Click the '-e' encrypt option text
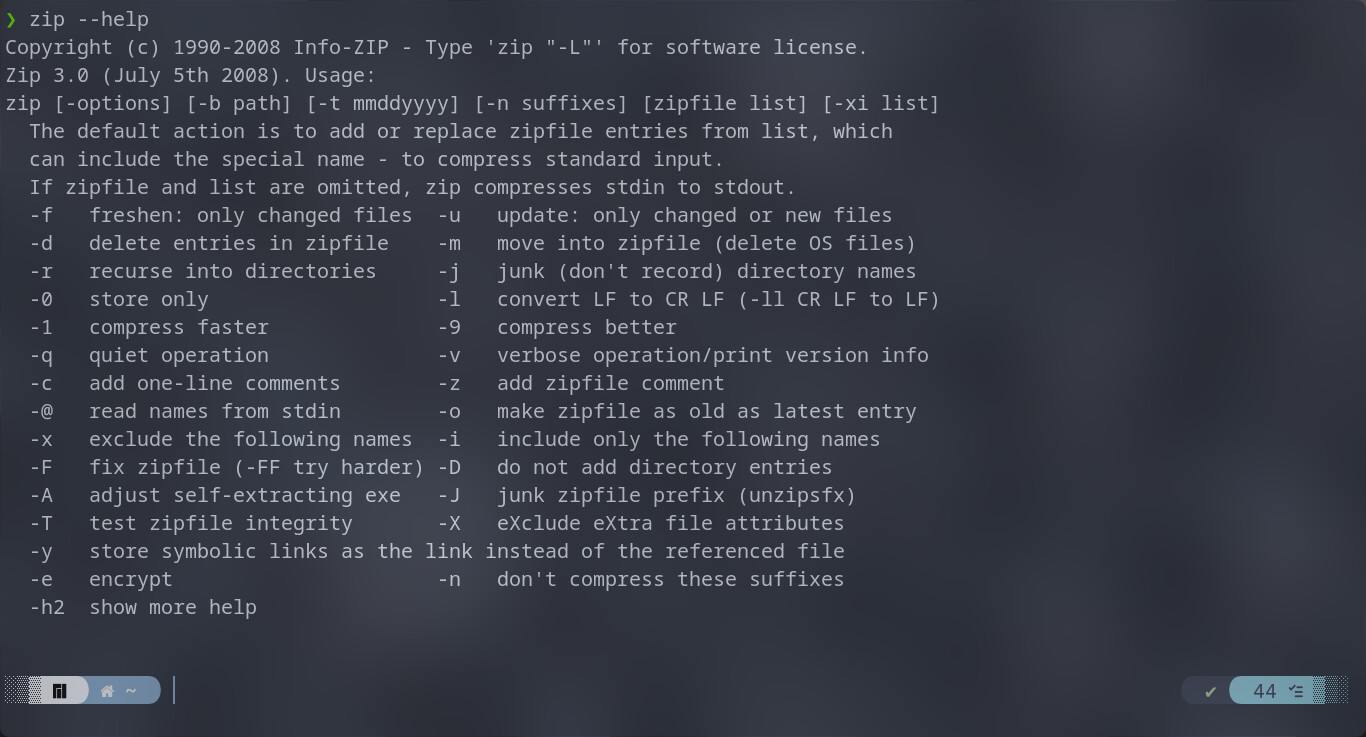Image resolution: width=1366 pixels, height=737 pixels. coord(101,579)
